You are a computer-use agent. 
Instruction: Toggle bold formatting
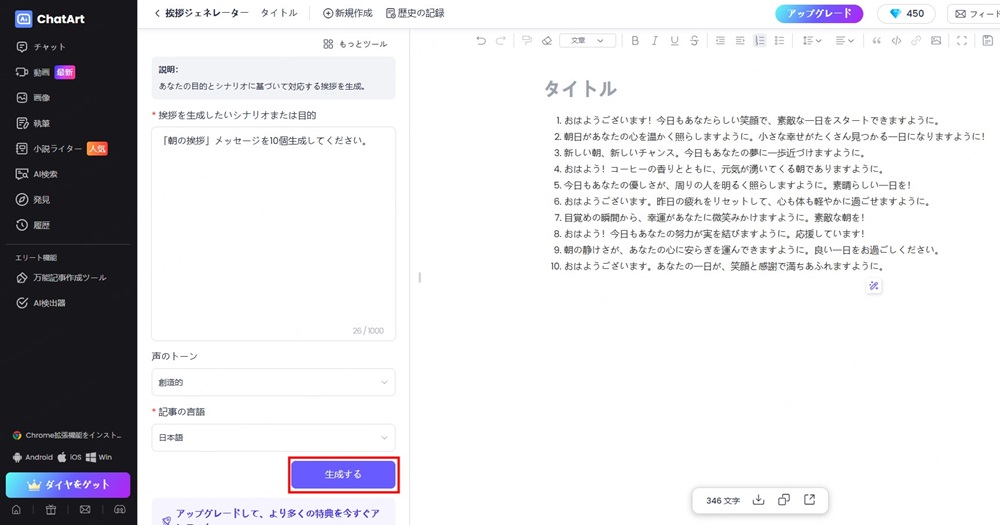tap(634, 41)
